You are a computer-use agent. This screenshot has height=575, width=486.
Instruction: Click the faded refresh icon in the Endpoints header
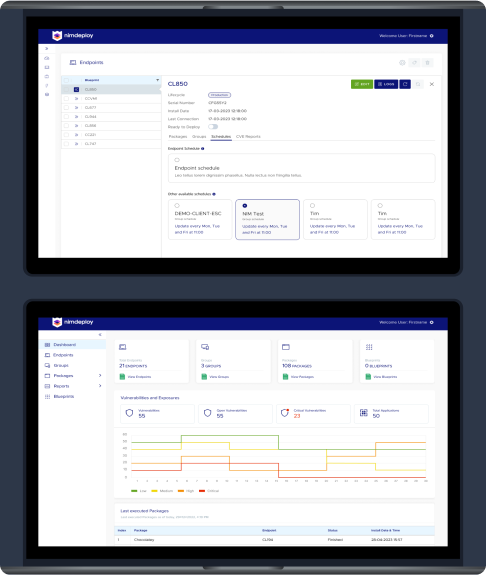(414, 63)
